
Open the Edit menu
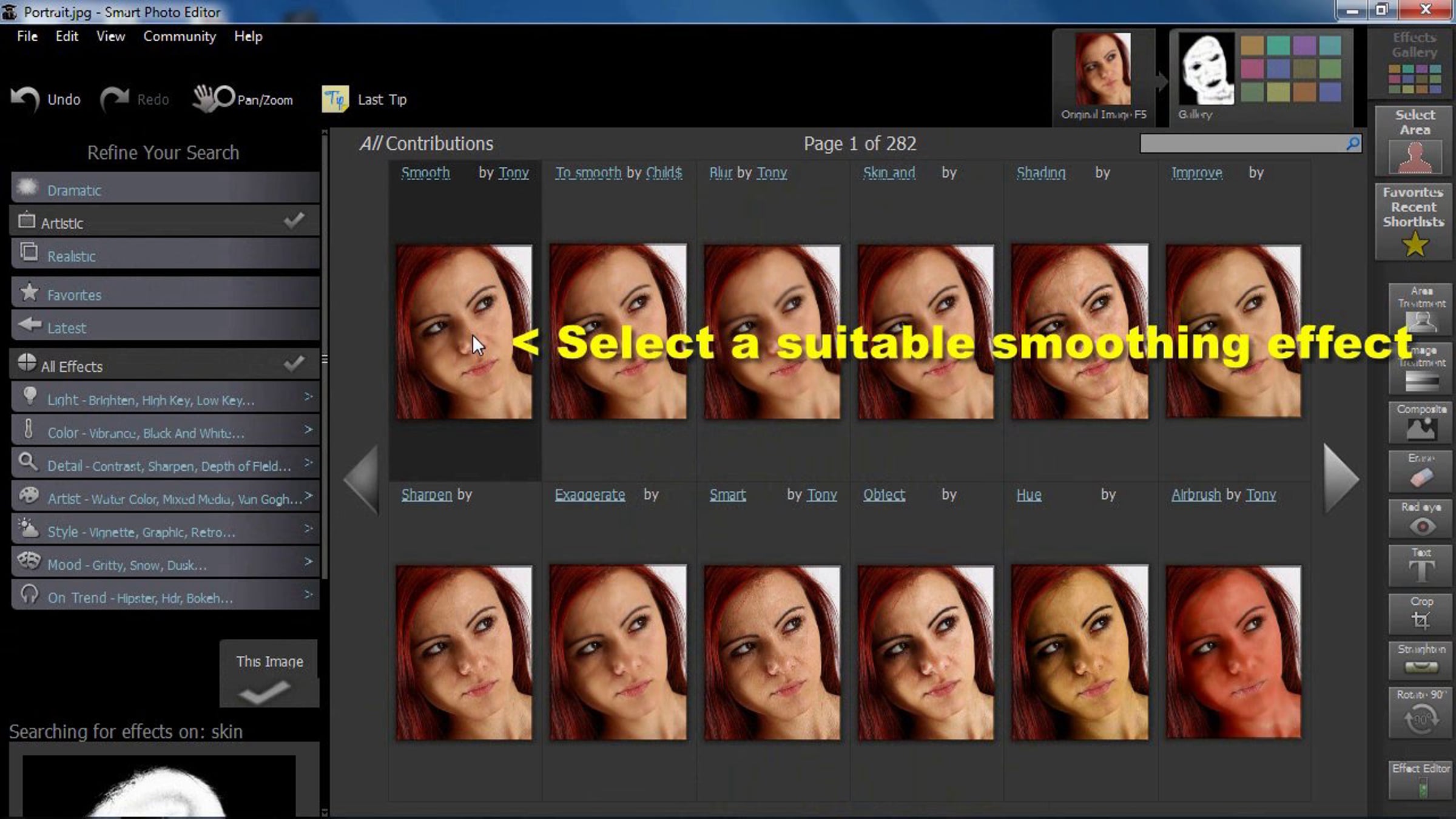point(67,36)
